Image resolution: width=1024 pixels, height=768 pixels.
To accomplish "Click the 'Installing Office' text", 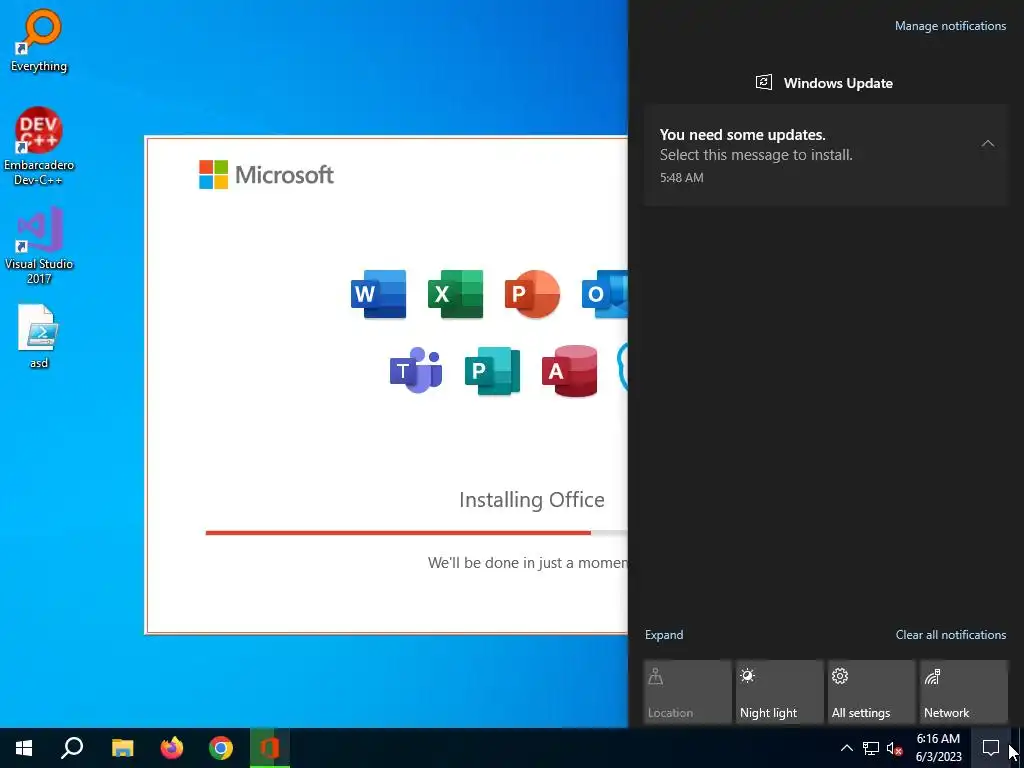I will pos(532,500).
